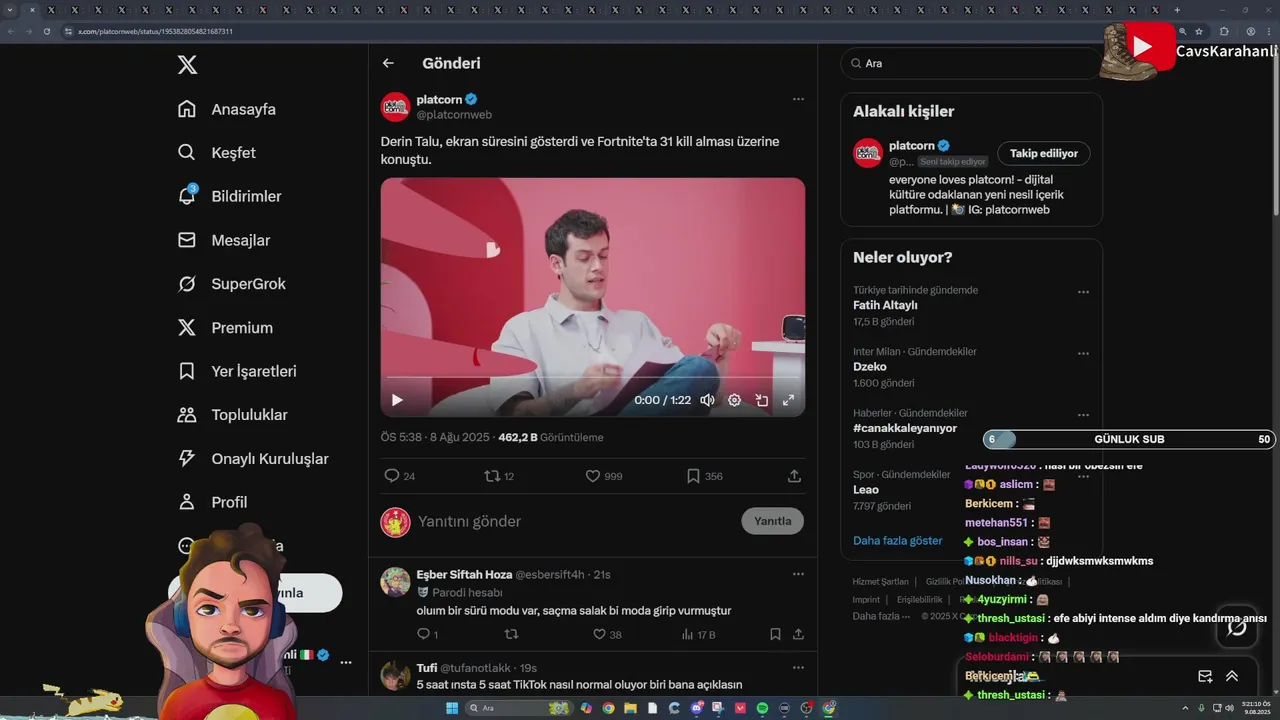Image resolution: width=1280 pixels, height=720 pixels.
Task: Like the post with 999 likes
Action: (x=603, y=476)
